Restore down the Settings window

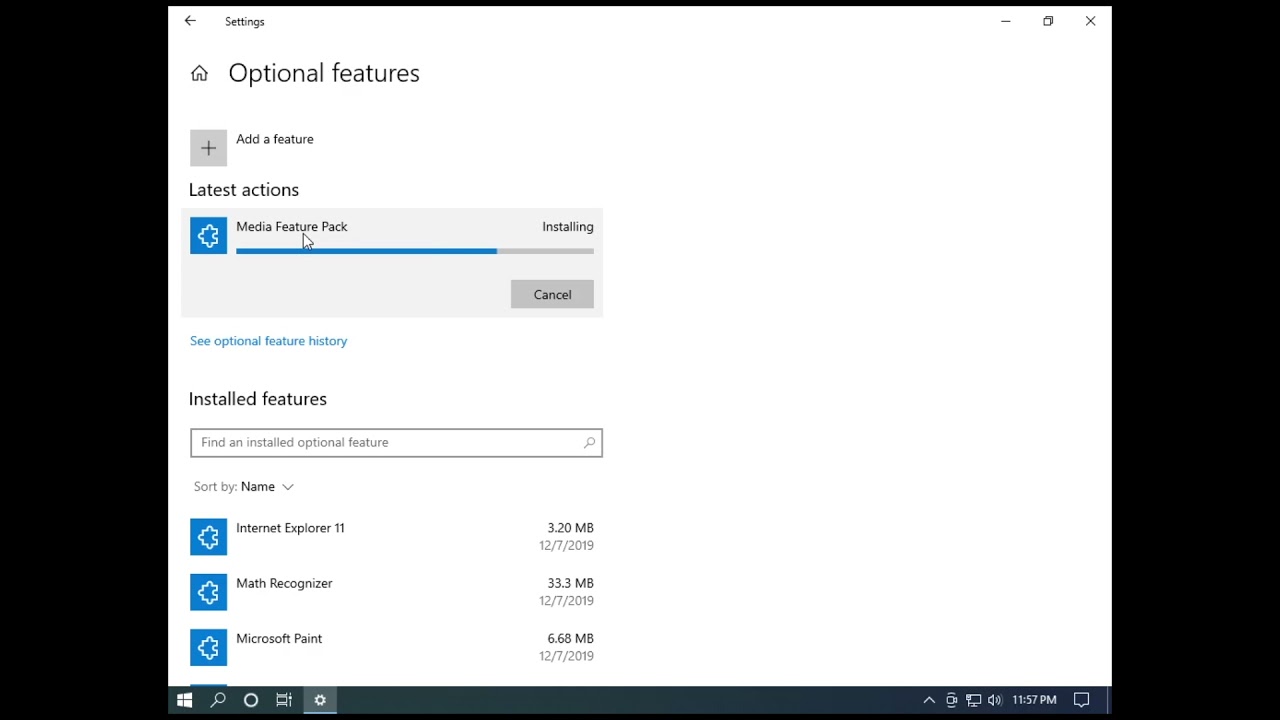click(x=1048, y=21)
